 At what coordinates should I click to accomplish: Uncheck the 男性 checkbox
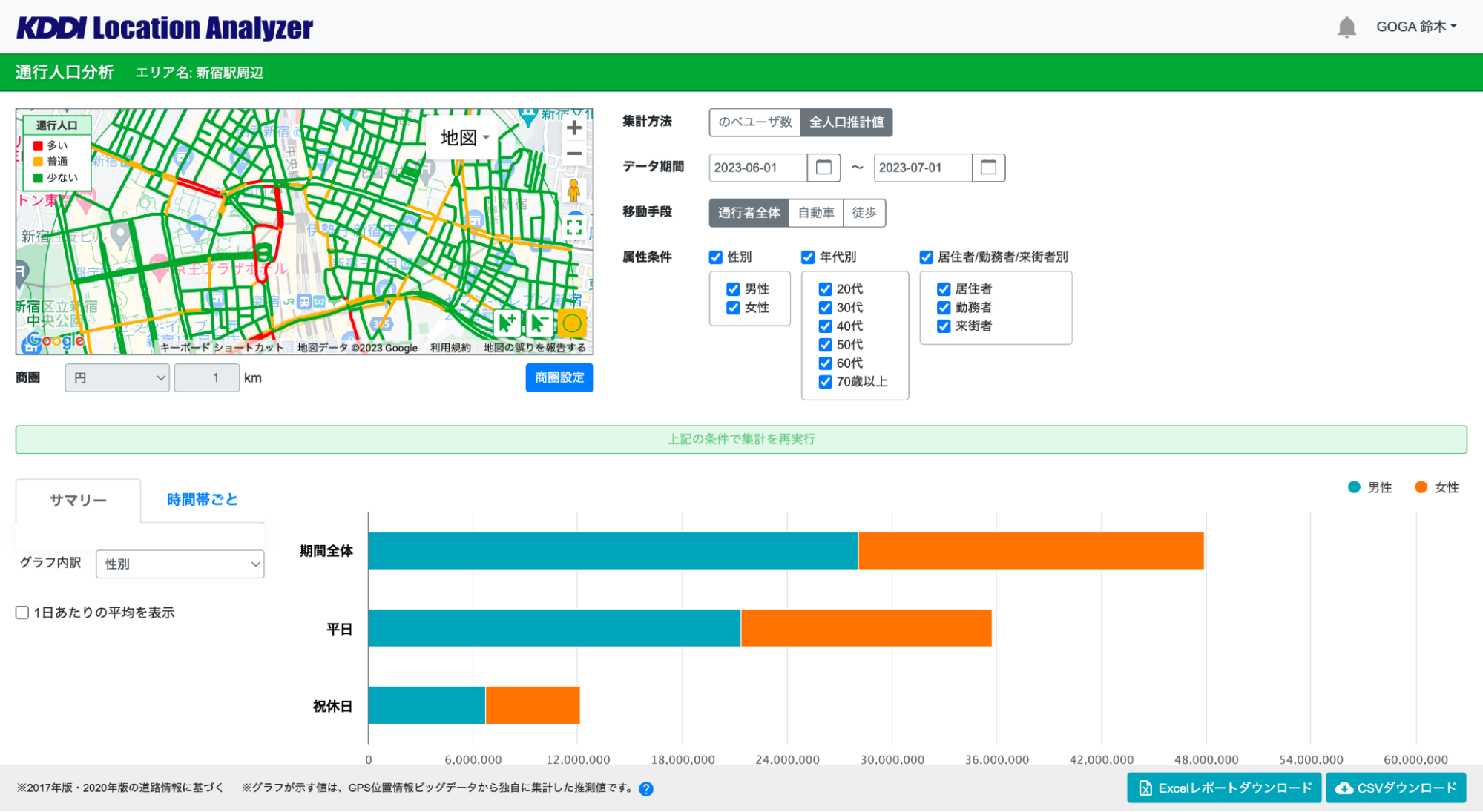pos(733,289)
